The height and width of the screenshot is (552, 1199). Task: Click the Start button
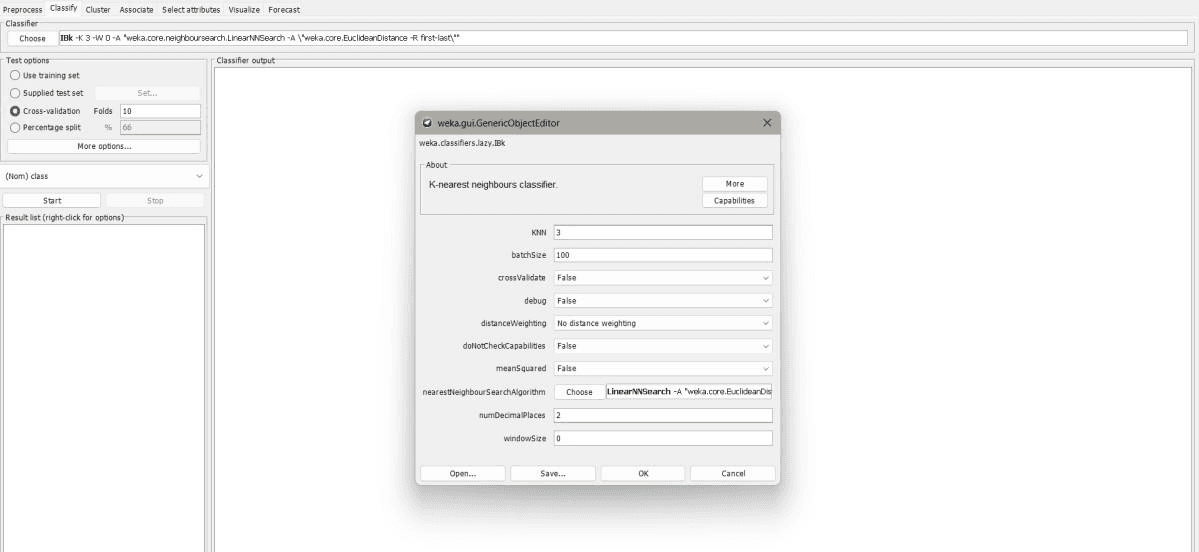click(x=52, y=200)
